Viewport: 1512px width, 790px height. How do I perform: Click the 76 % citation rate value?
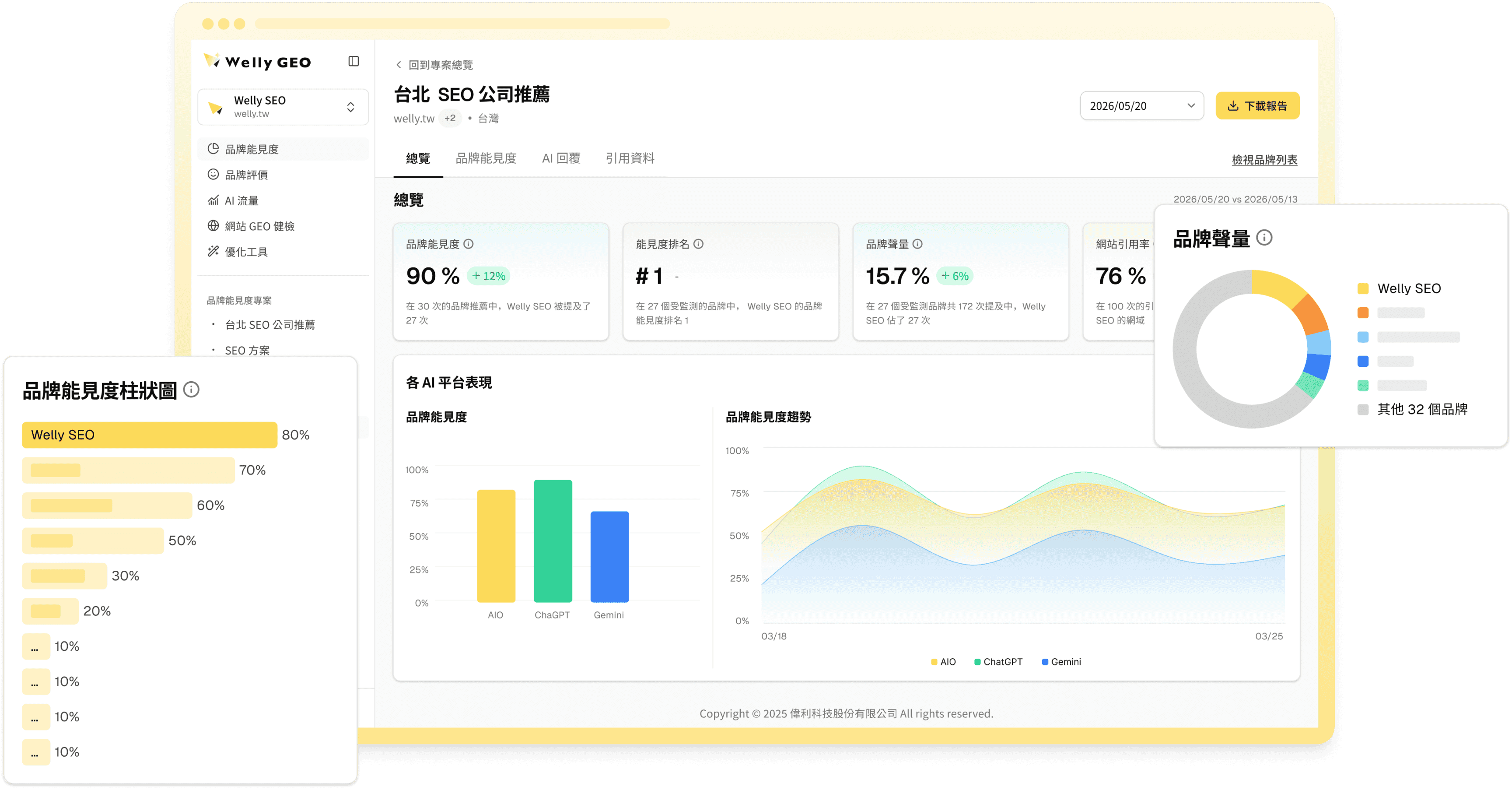coord(1120,276)
